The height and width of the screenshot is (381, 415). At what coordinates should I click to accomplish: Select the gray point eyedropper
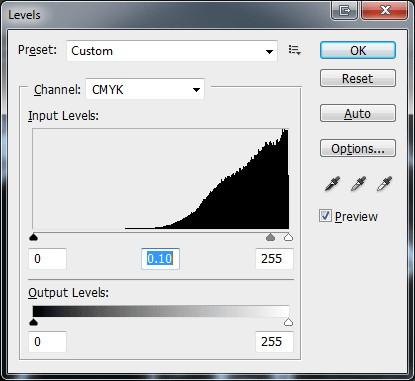(x=358, y=184)
